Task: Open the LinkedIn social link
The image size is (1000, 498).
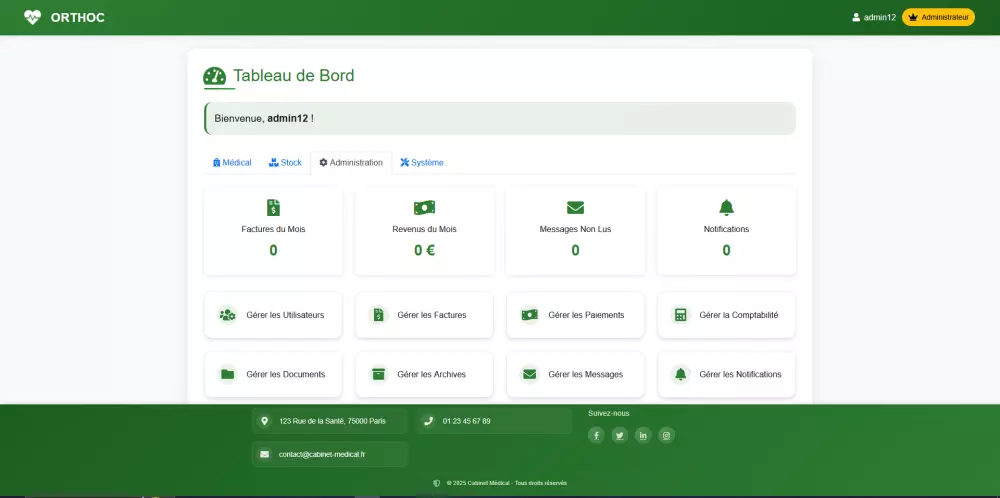Action: click(643, 436)
